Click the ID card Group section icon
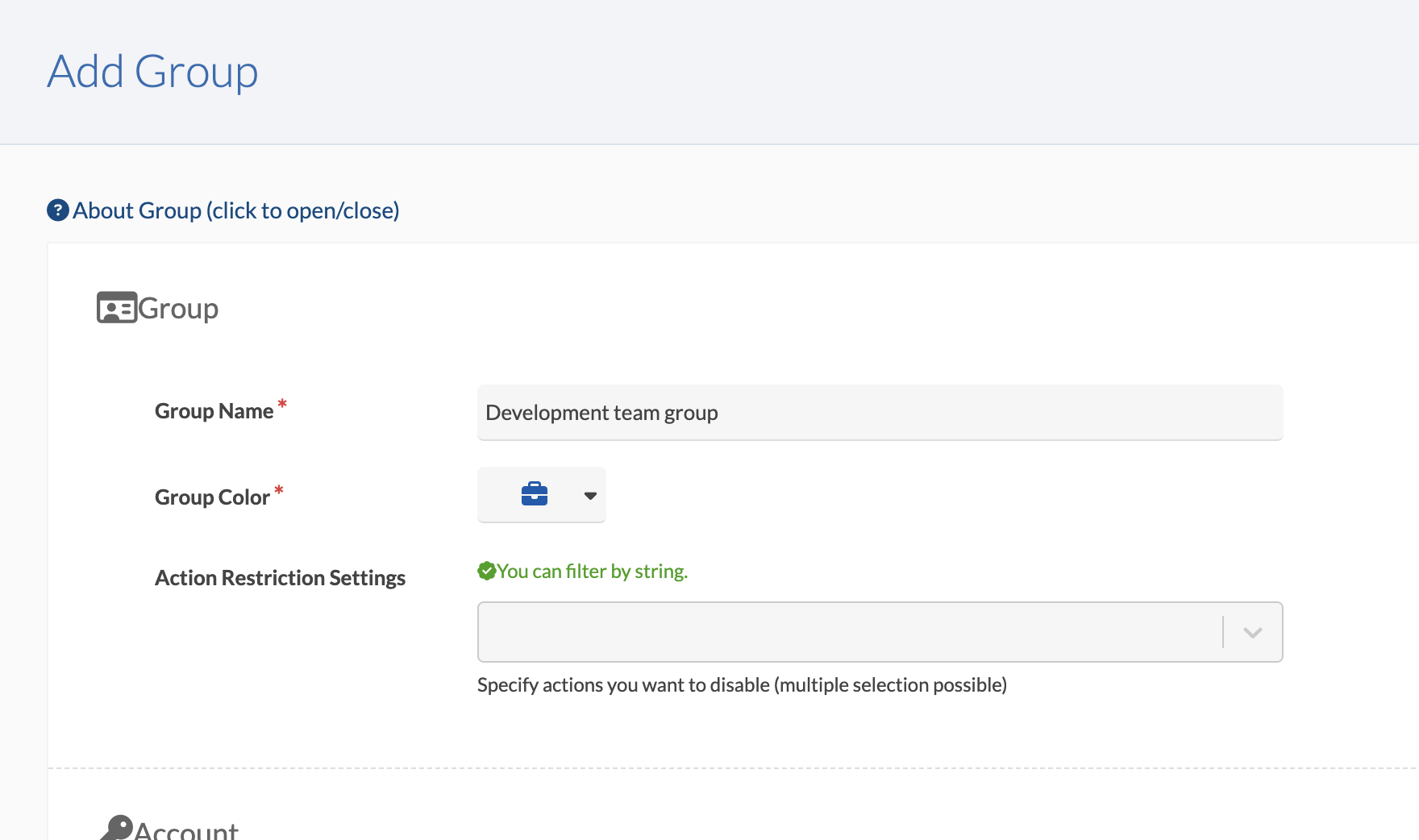The image size is (1419, 840). tap(117, 308)
